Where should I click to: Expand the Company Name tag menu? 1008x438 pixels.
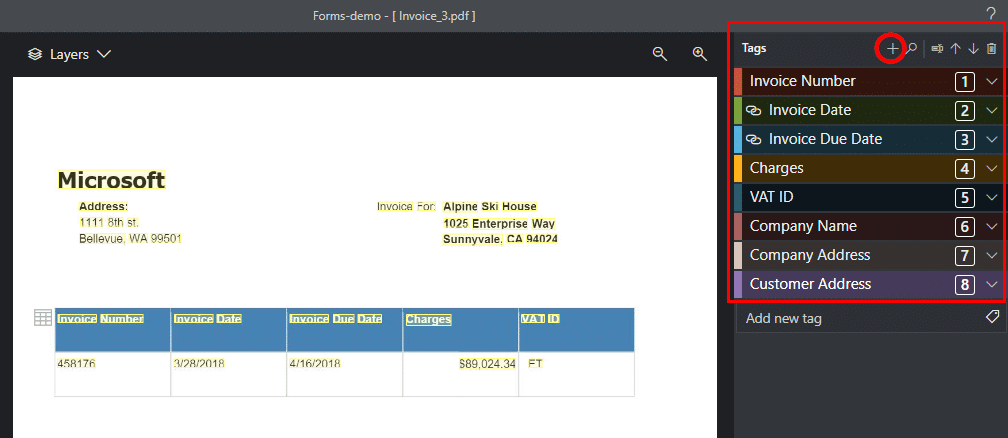coord(991,226)
